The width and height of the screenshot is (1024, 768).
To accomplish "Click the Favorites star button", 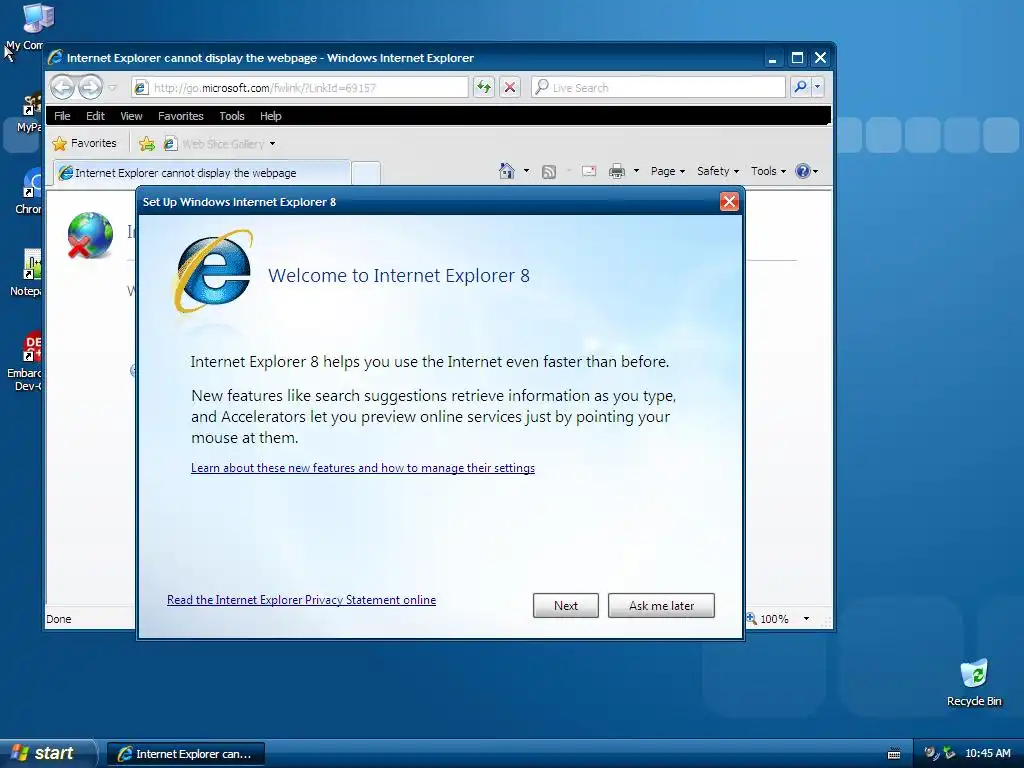I will tap(84, 143).
